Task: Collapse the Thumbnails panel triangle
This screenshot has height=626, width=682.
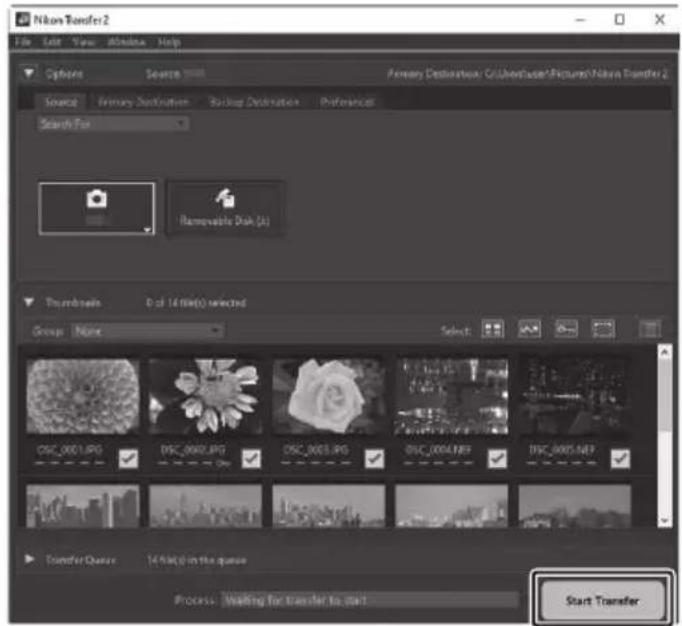Action: coord(29,302)
